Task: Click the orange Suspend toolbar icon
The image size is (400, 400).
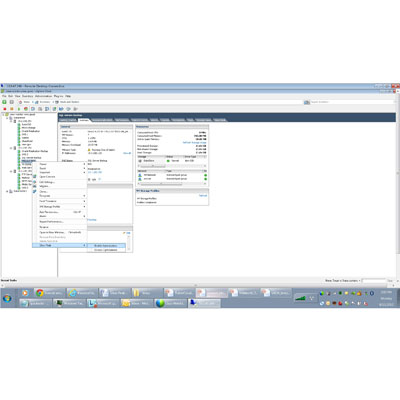Action: click(12, 109)
